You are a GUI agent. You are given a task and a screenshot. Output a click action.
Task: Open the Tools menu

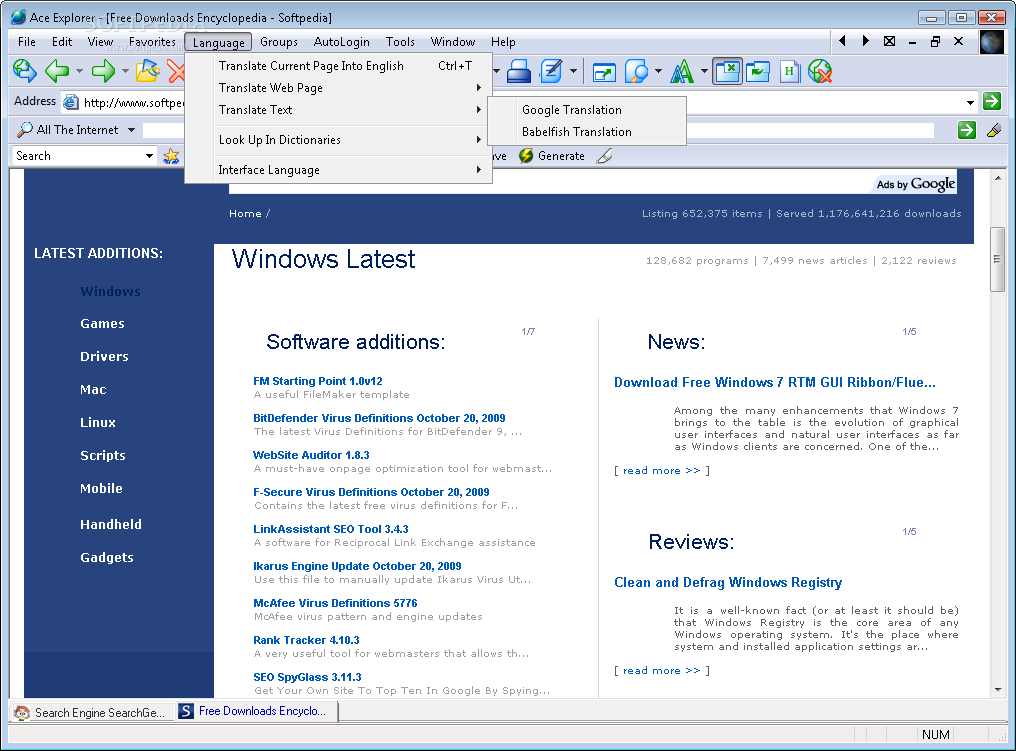click(400, 41)
